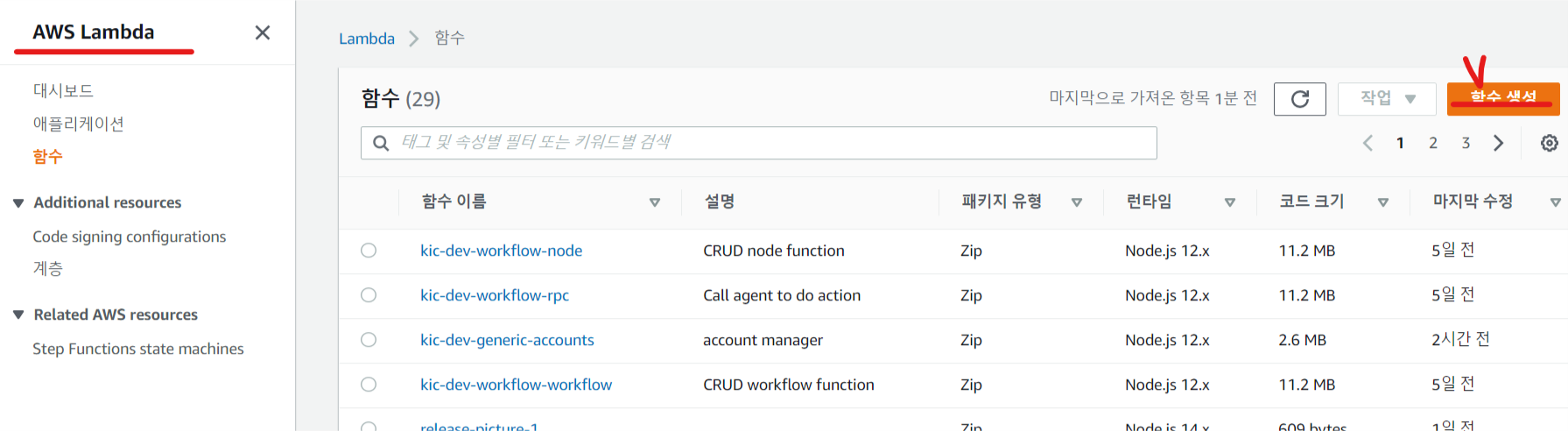Select 함수 in the sidebar
Viewport: 1568px width, 431px height.
[47, 157]
